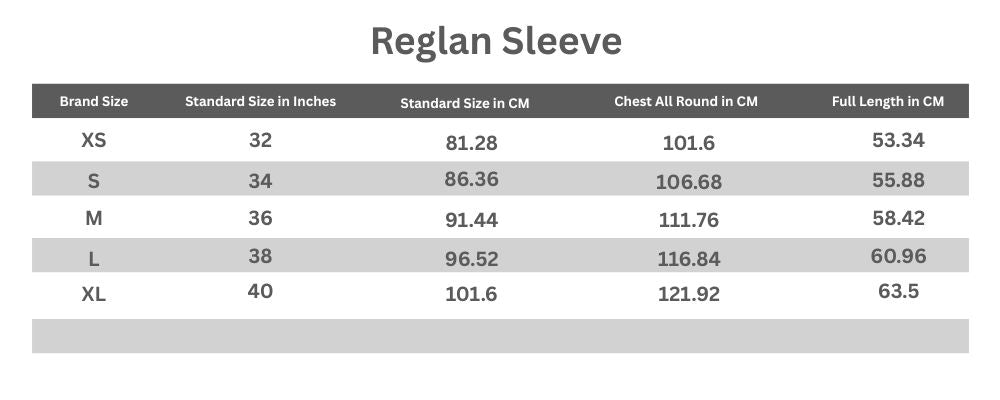1000x400 pixels.
Task: Click the Full Length in CM header
Action: [x=888, y=102]
